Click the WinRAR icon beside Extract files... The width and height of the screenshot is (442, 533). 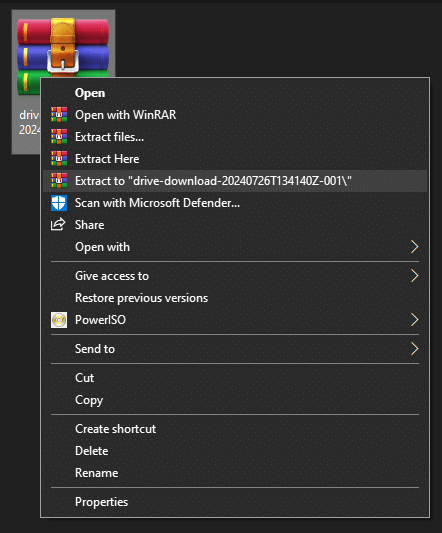[x=59, y=137]
